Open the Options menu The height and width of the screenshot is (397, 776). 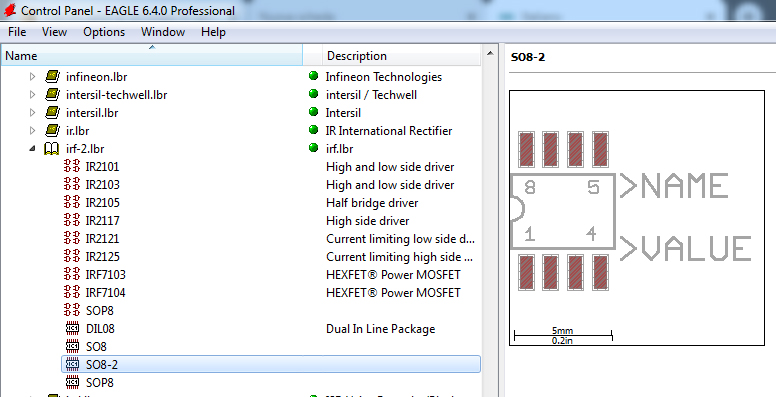pyautogui.click(x=104, y=32)
